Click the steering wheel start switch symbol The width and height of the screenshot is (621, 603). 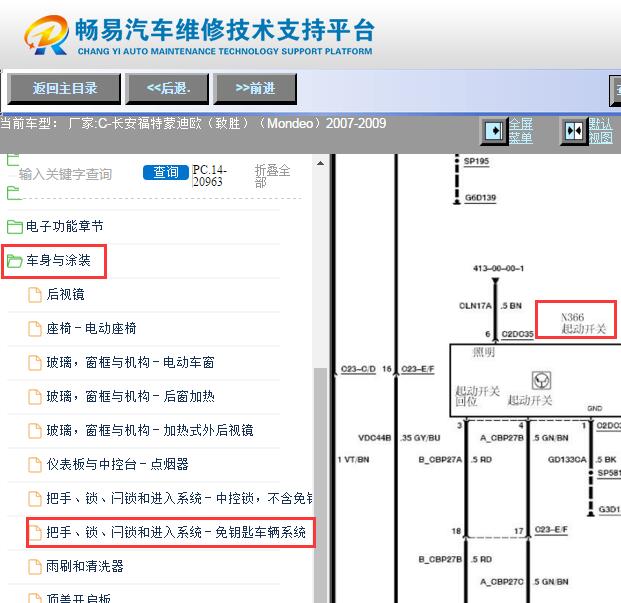pos(541,380)
